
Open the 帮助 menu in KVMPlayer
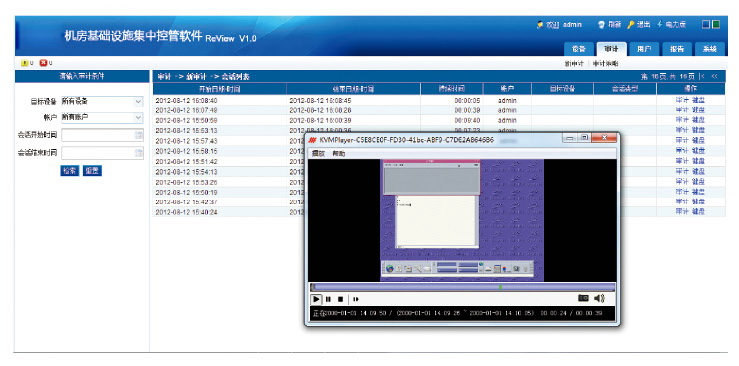click(x=338, y=154)
